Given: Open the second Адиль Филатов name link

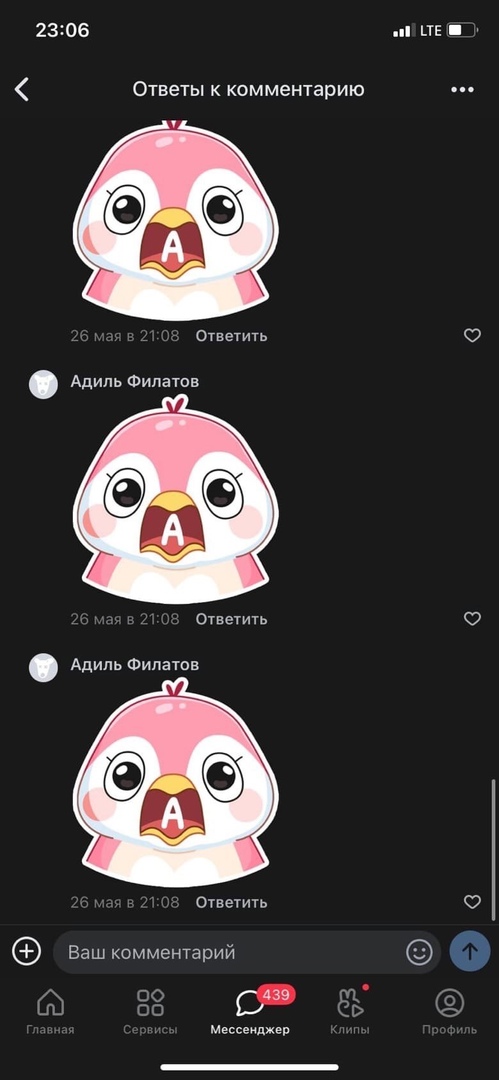Looking at the screenshot, I should (x=134, y=665).
